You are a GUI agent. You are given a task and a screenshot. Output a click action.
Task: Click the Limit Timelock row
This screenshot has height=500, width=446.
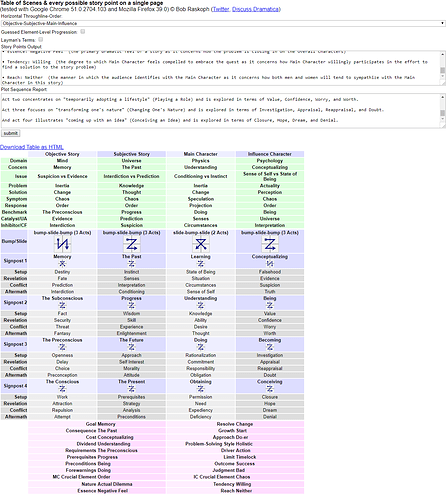(x=235, y=457)
